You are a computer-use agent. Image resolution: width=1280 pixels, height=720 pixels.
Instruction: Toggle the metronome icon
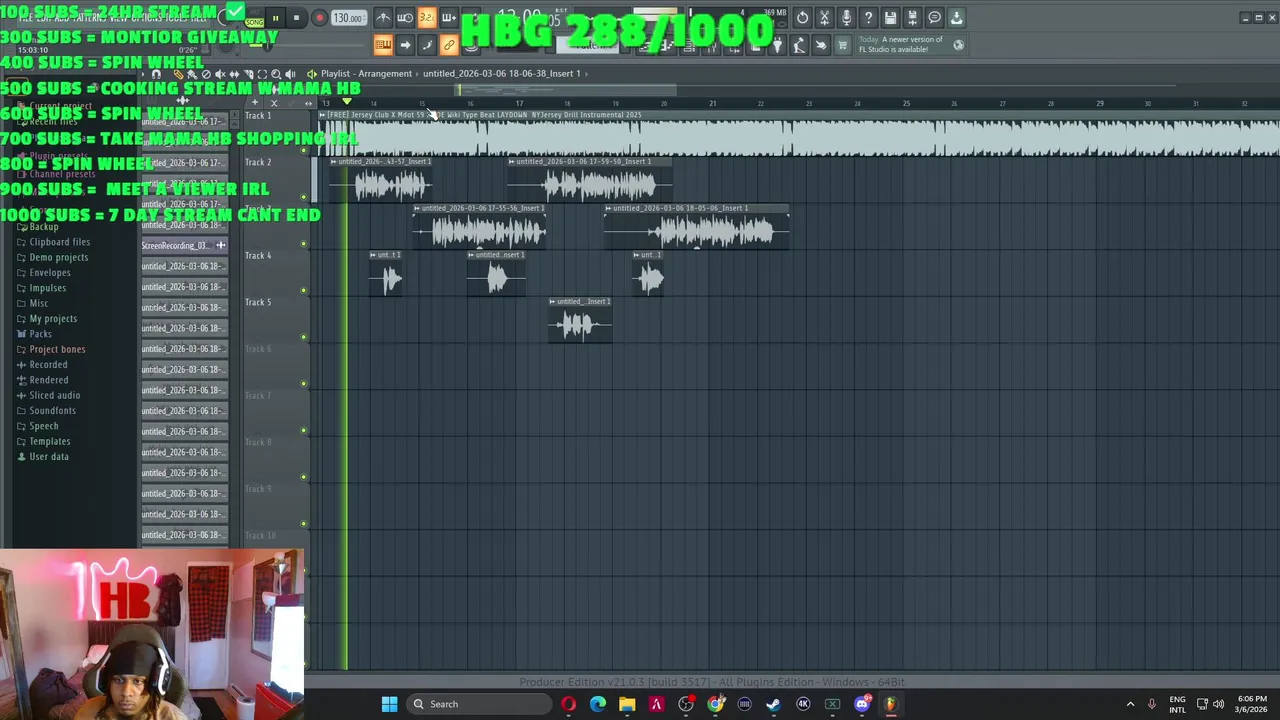pos(383,18)
